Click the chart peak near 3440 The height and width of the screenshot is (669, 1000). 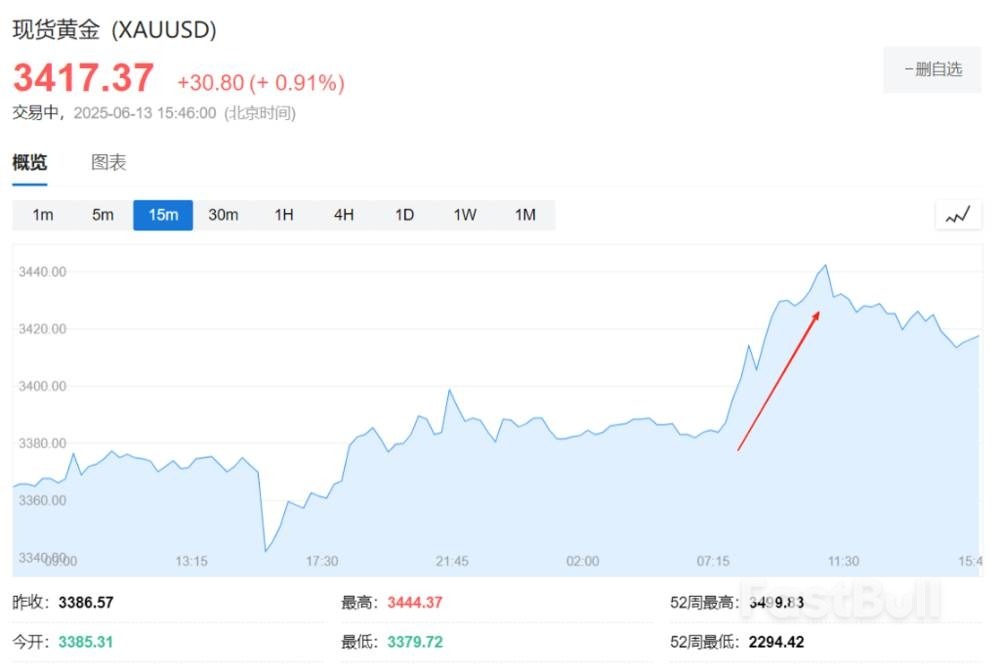point(825,266)
